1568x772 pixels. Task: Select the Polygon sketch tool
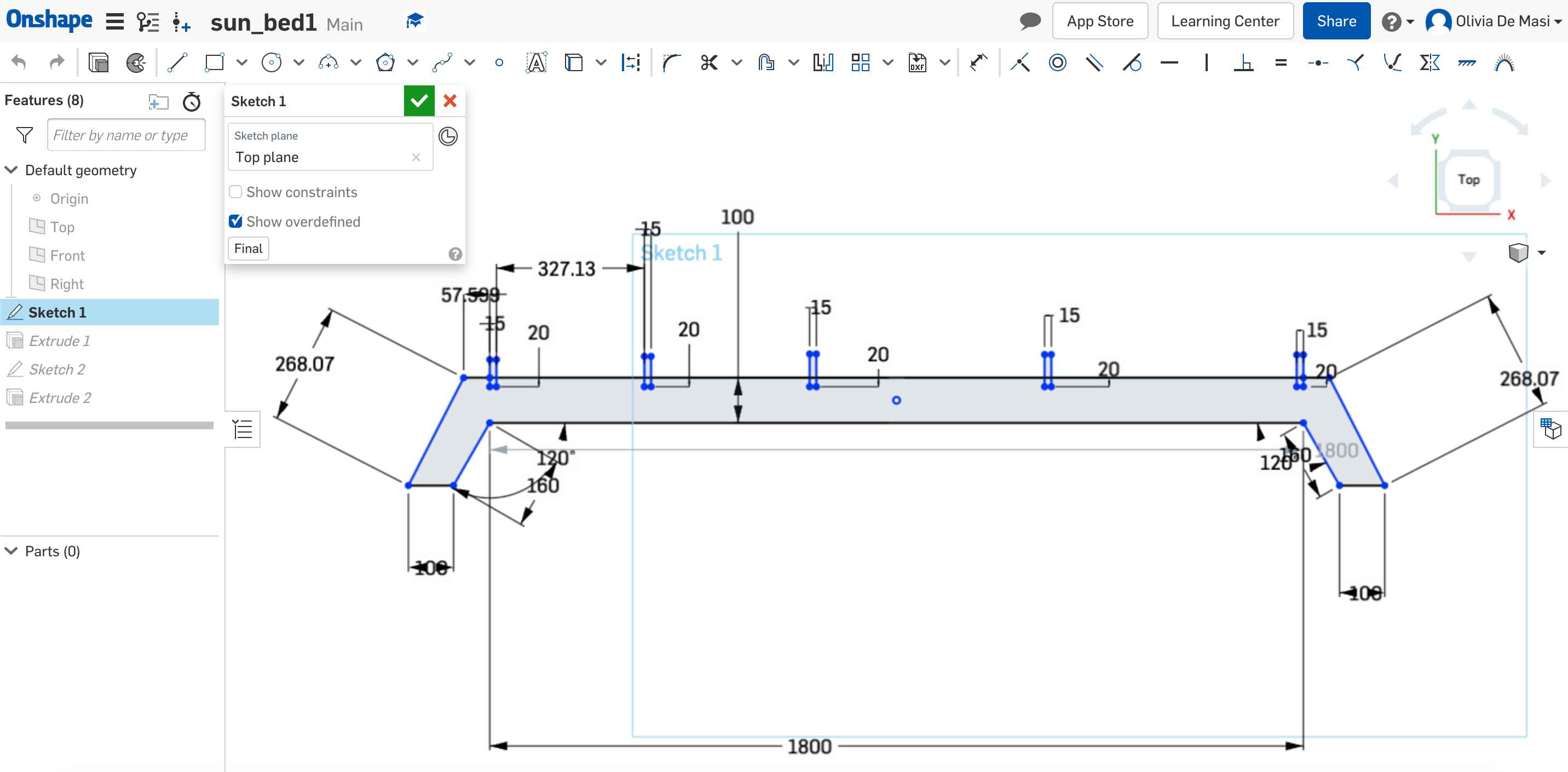pyautogui.click(x=385, y=62)
